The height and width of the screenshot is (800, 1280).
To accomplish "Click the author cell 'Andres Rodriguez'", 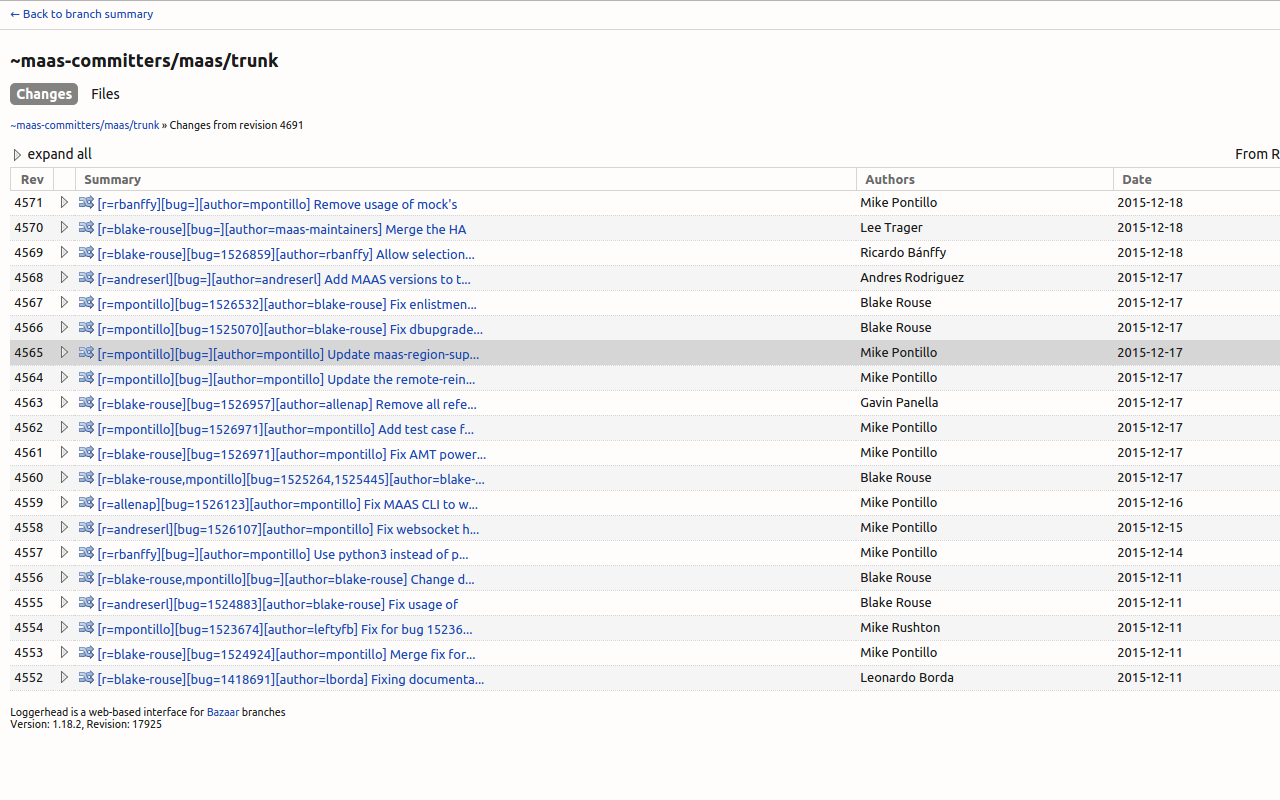I will [x=912, y=277].
